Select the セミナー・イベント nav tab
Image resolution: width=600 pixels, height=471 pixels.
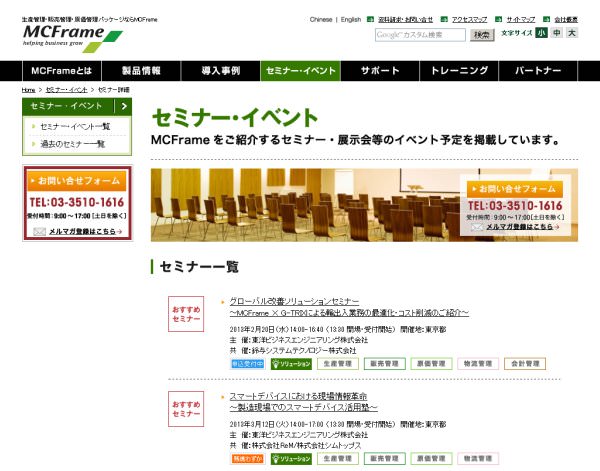point(300,71)
